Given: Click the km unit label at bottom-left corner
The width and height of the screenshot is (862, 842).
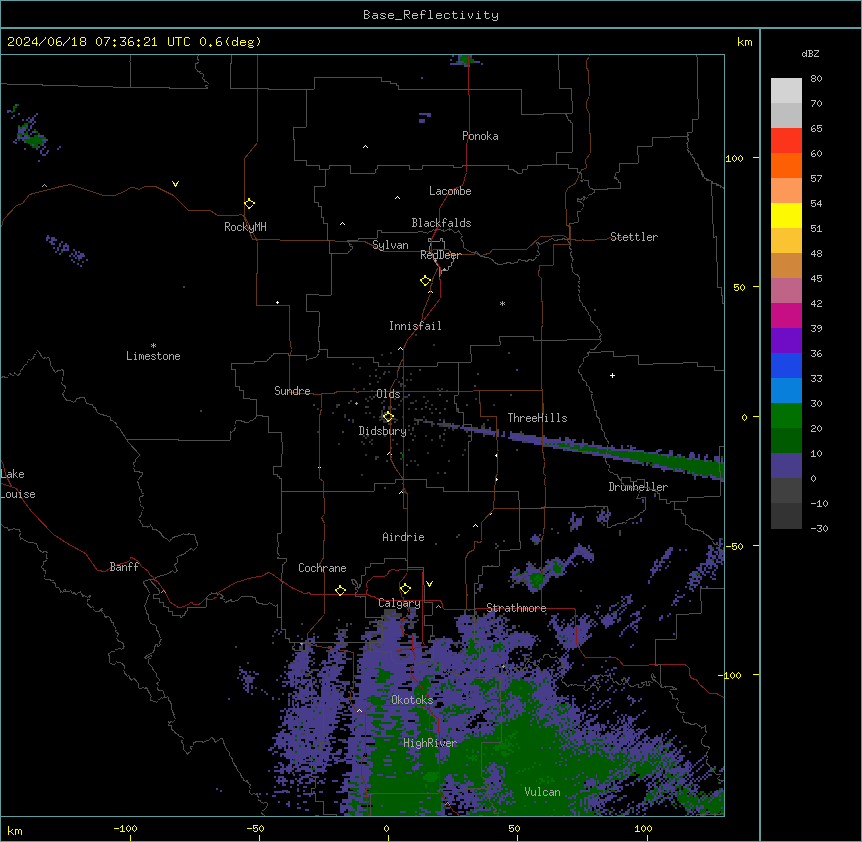Looking at the screenshot, I should [15, 830].
